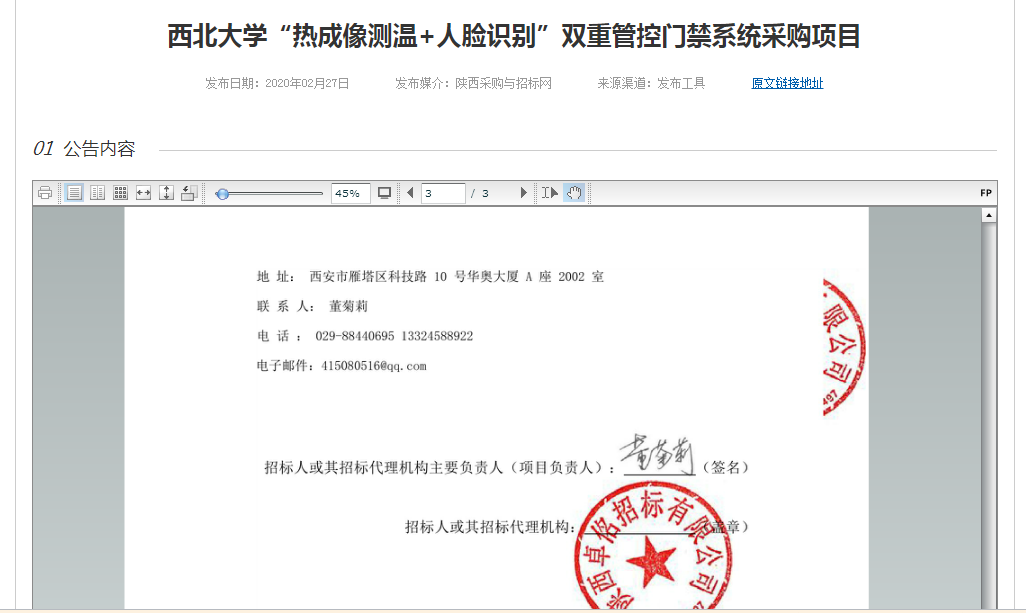
Task: Click the contact name 董菊莉
Action: [348, 306]
